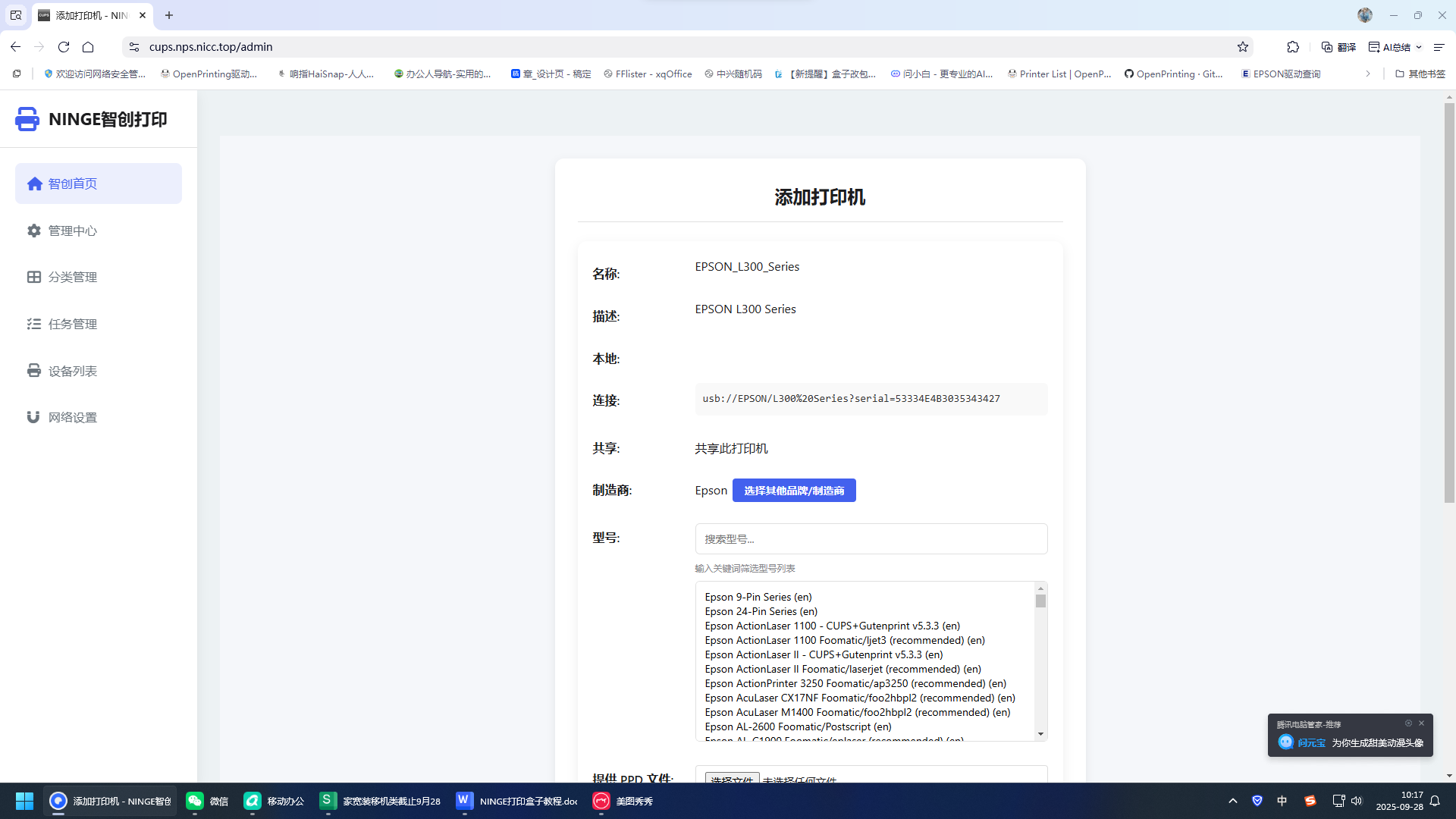Viewport: 1456px width, 819px height.
Task: Open the 网络设置 network icon
Action: click(33, 417)
